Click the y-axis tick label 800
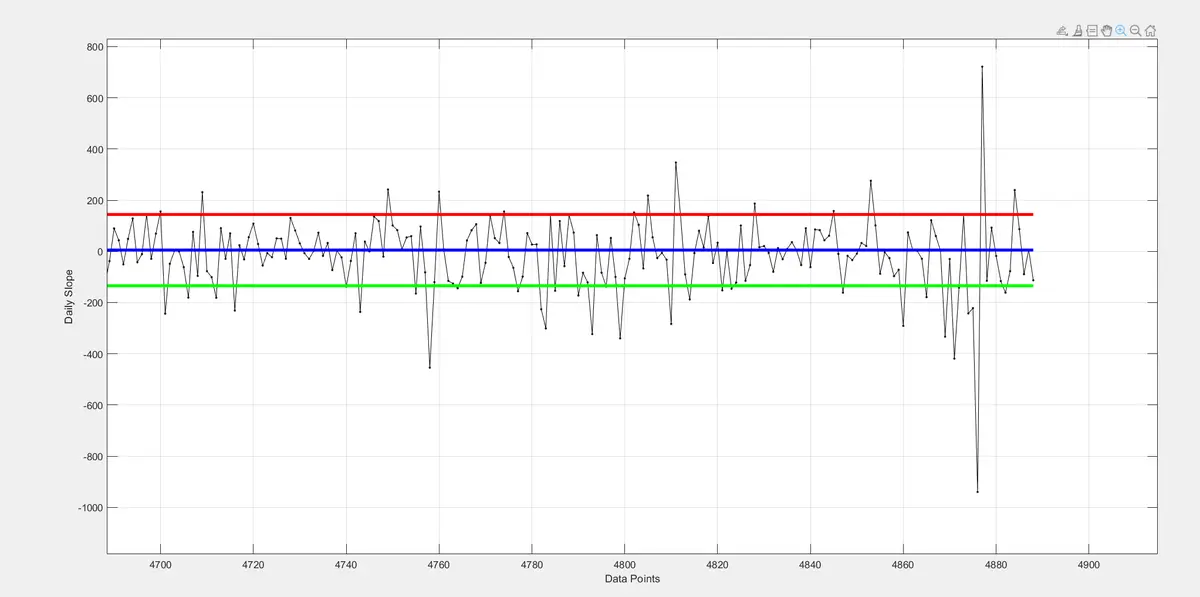 [95, 47]
